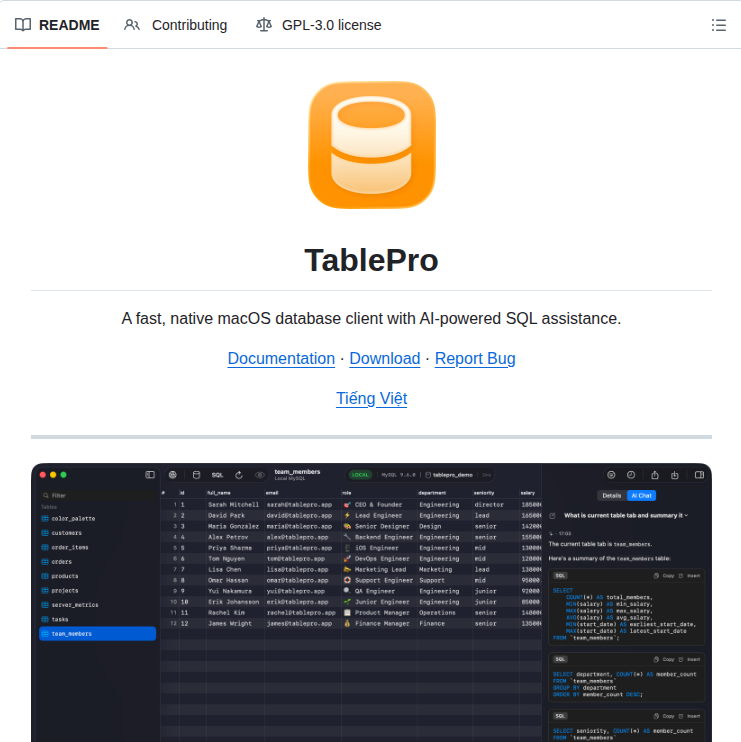741x742 pixels.
Task: Click the history clock icon in screenshot toolbar
Action: 631,475
